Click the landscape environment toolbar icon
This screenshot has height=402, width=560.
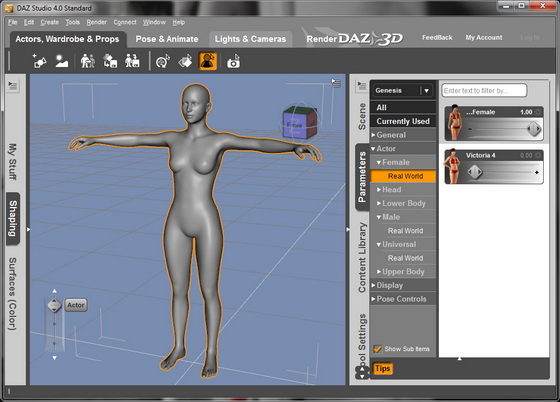tap(61, 61)
